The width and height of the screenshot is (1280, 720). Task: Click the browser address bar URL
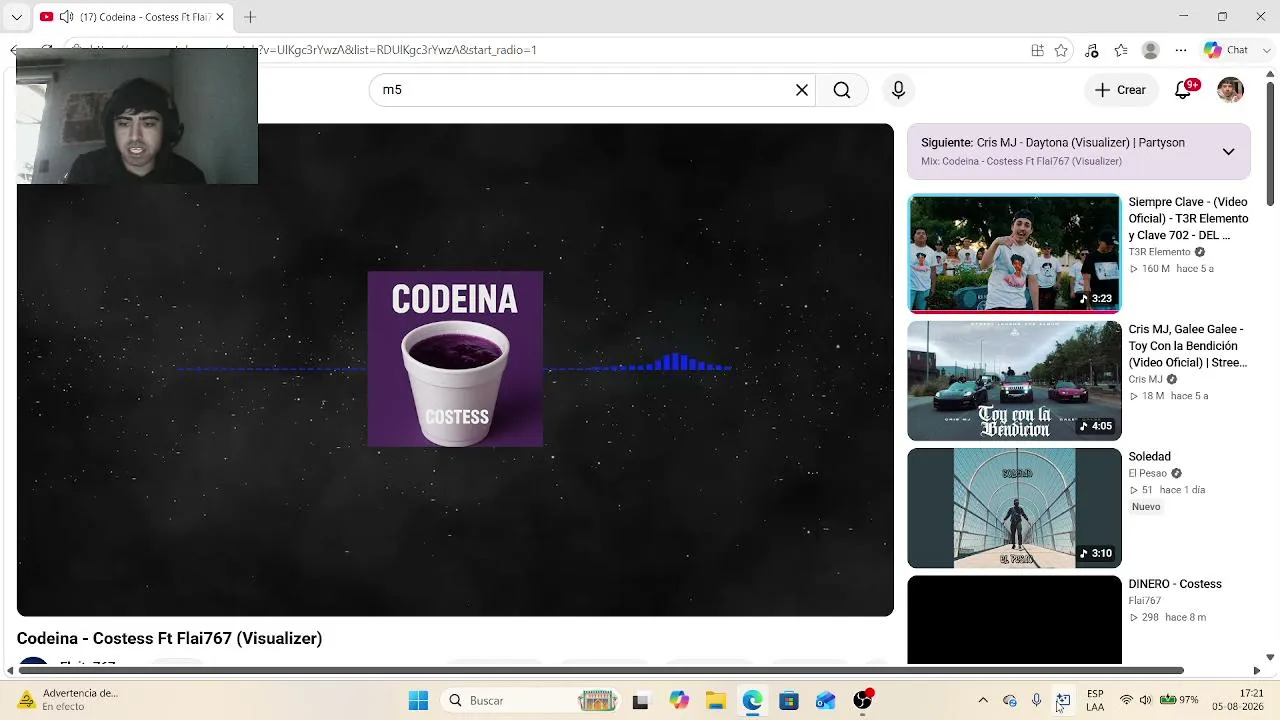398,50
